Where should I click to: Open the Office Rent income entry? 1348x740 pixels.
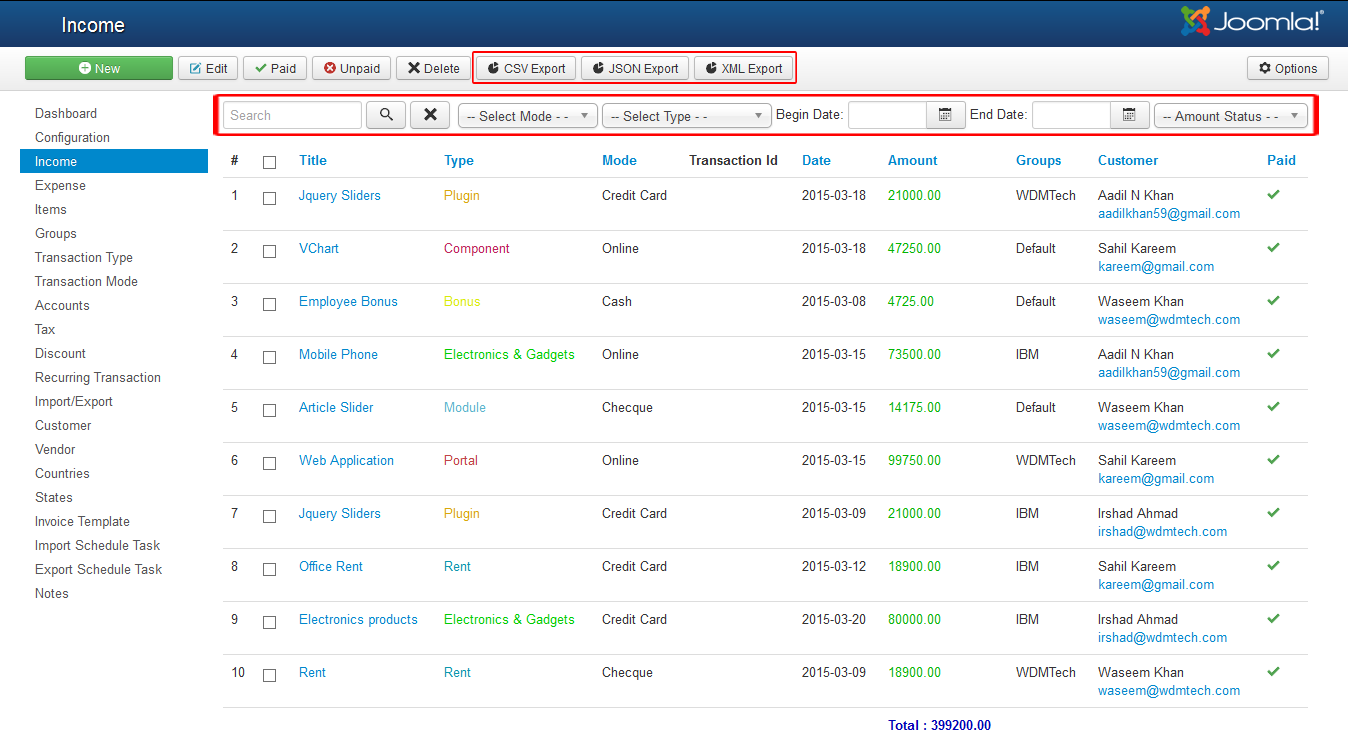[x=331, y=566]
